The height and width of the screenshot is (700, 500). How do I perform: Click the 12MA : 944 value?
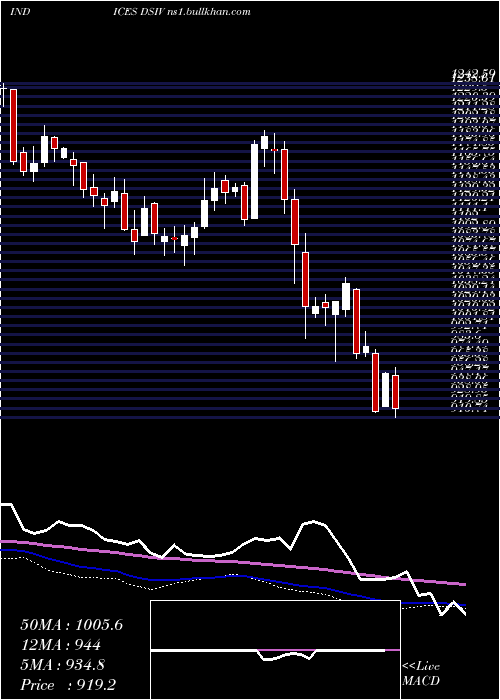coord(60,645)
